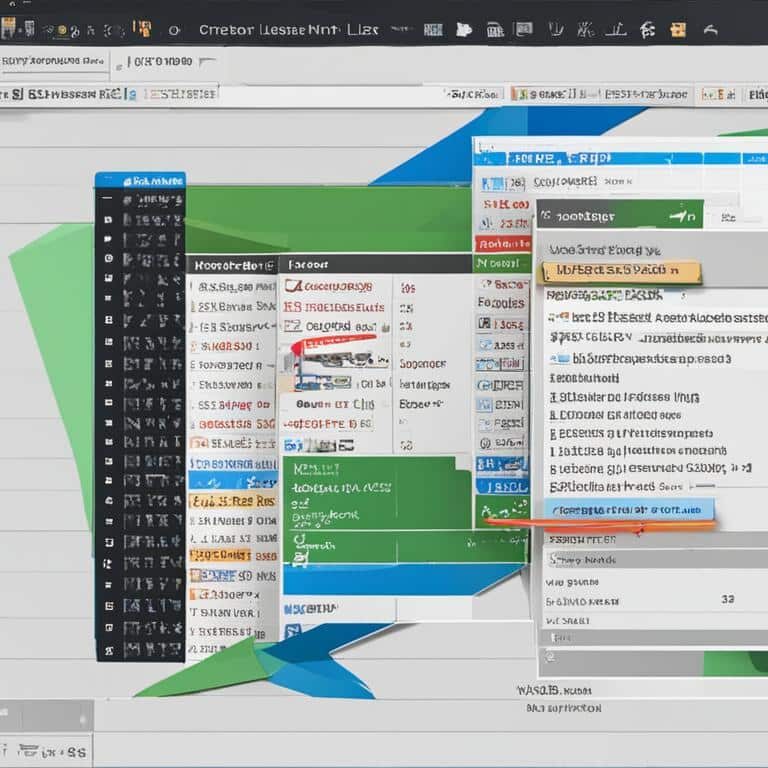
Task: Click the caret arrow icon at far top-right
Action: coord(711,30)
